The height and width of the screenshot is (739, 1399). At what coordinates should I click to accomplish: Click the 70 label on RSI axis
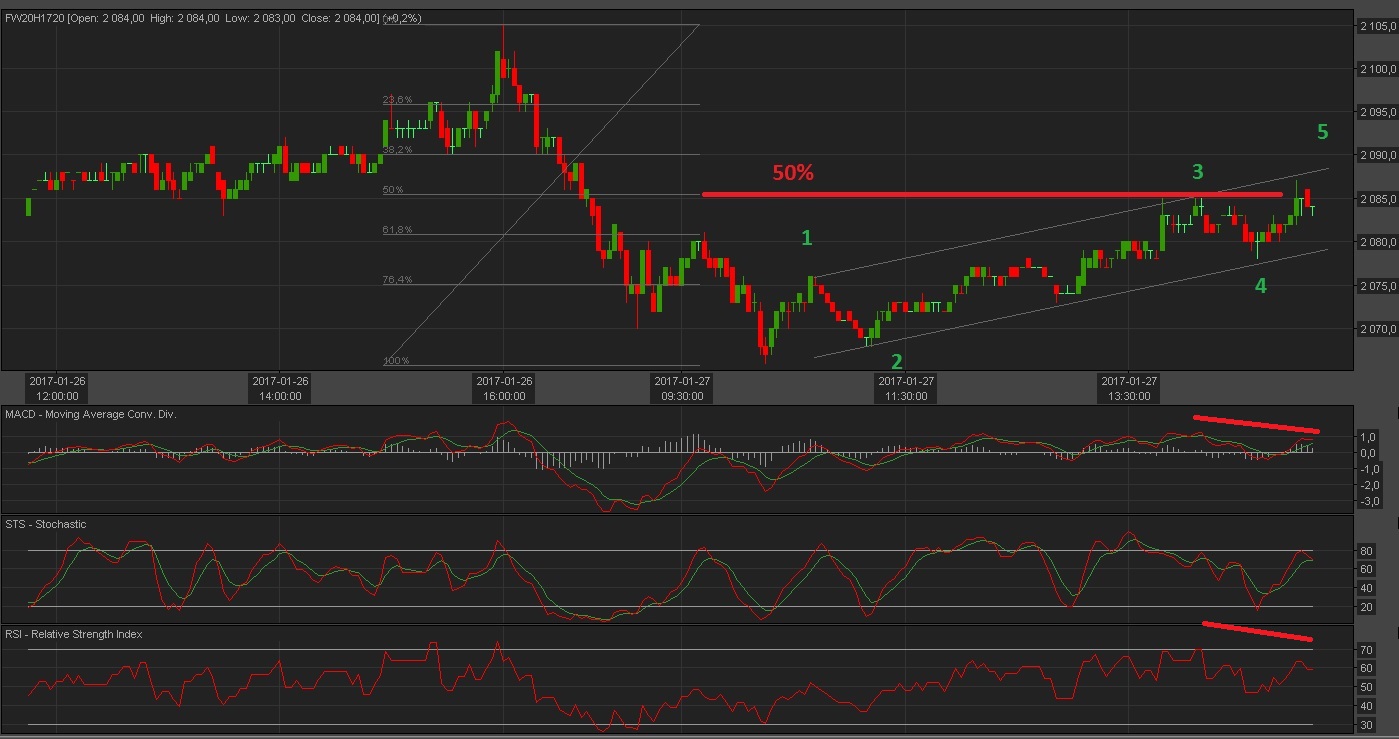[x=1366, y=650]
